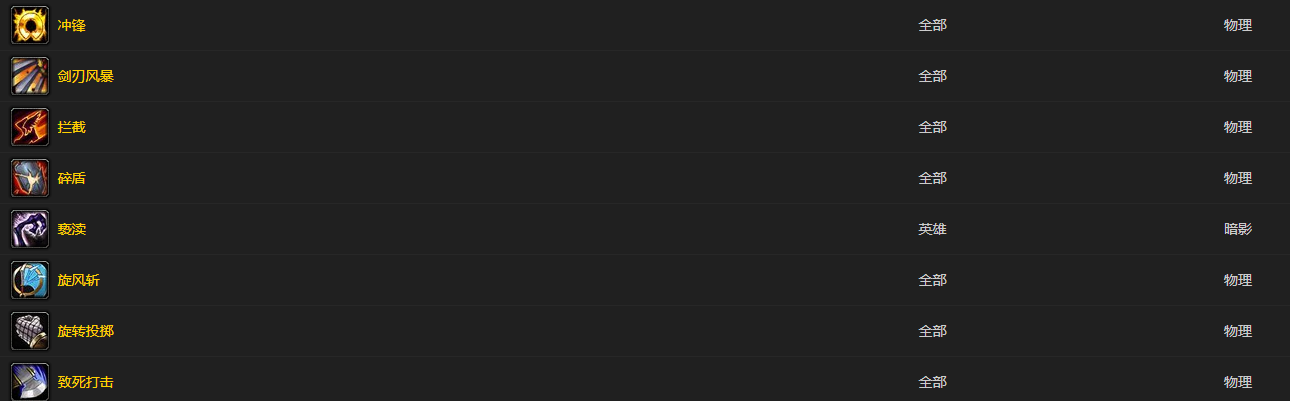The width and height of the screenshot is (1290, 401).
Task: Open the 亵渎 spell link
Action: (72, 229)
